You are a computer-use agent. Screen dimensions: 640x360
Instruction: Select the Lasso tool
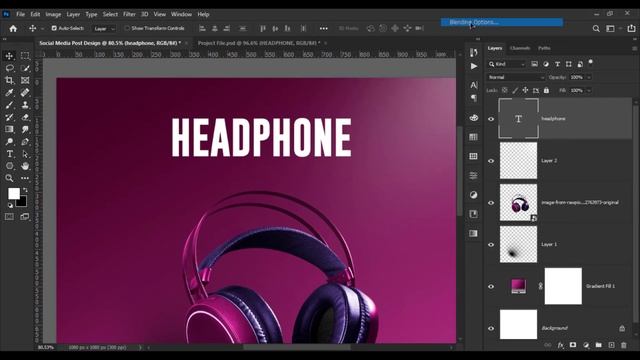coord(9,68)
